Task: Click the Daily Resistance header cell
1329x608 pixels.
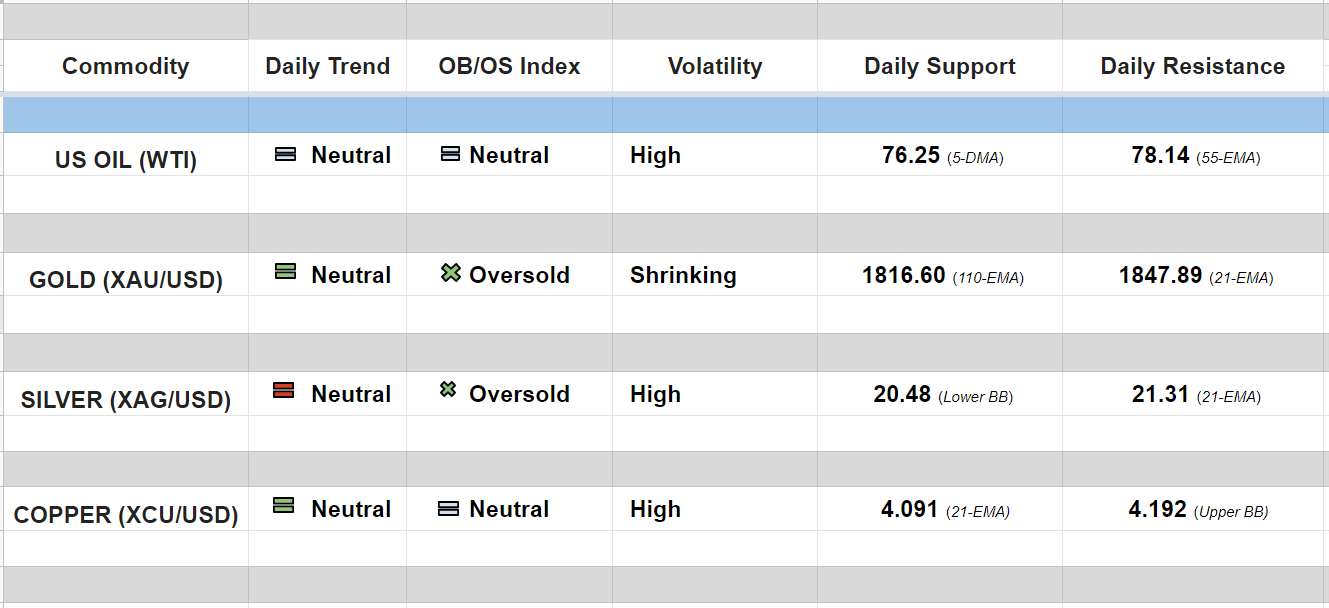Action: click(1192, 66)
